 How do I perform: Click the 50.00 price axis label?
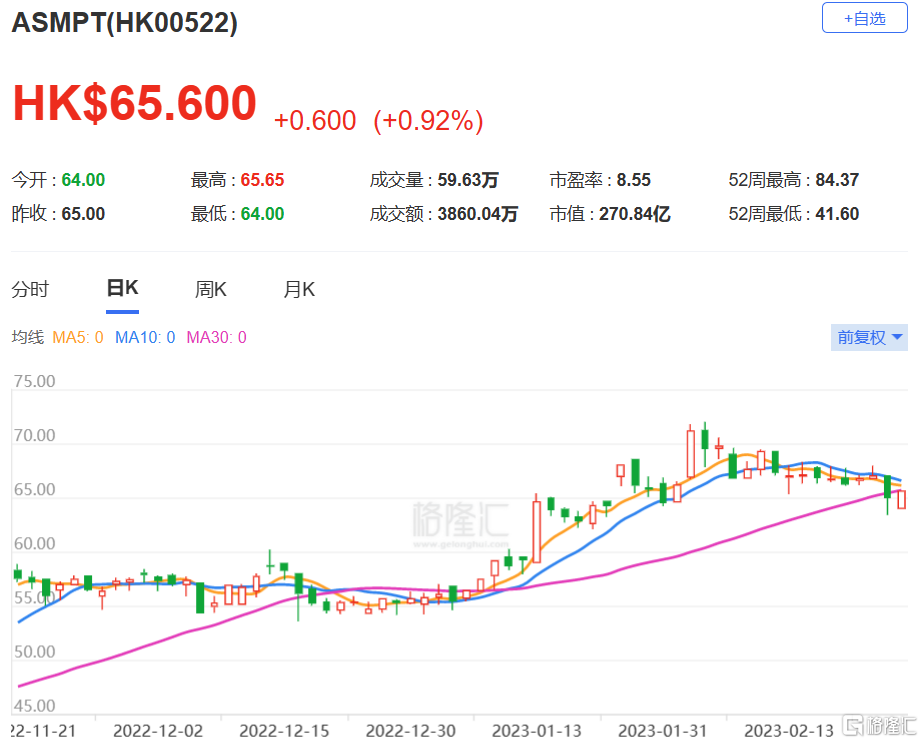34,652
